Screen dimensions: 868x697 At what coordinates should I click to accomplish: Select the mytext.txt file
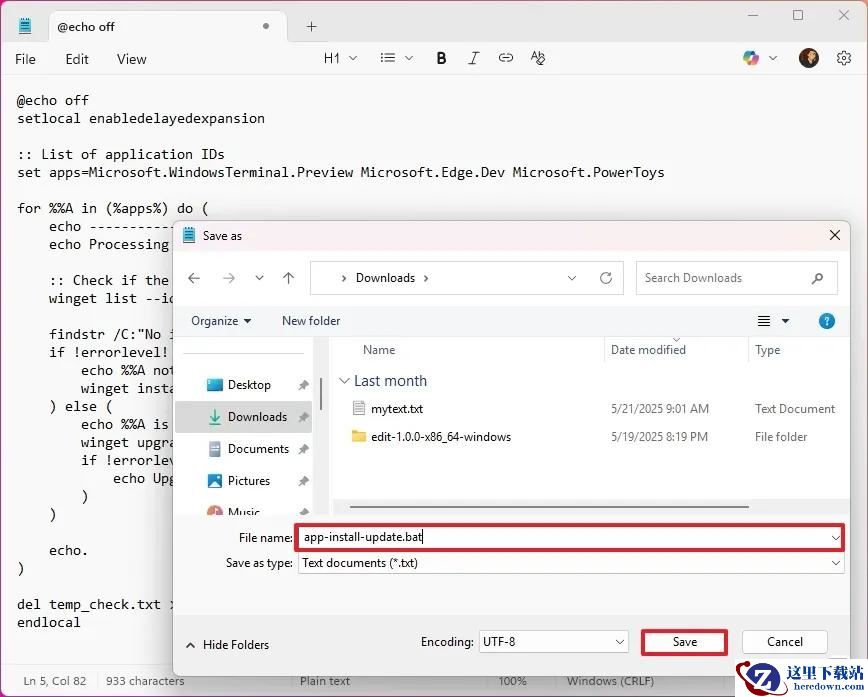tap(397, 409)
